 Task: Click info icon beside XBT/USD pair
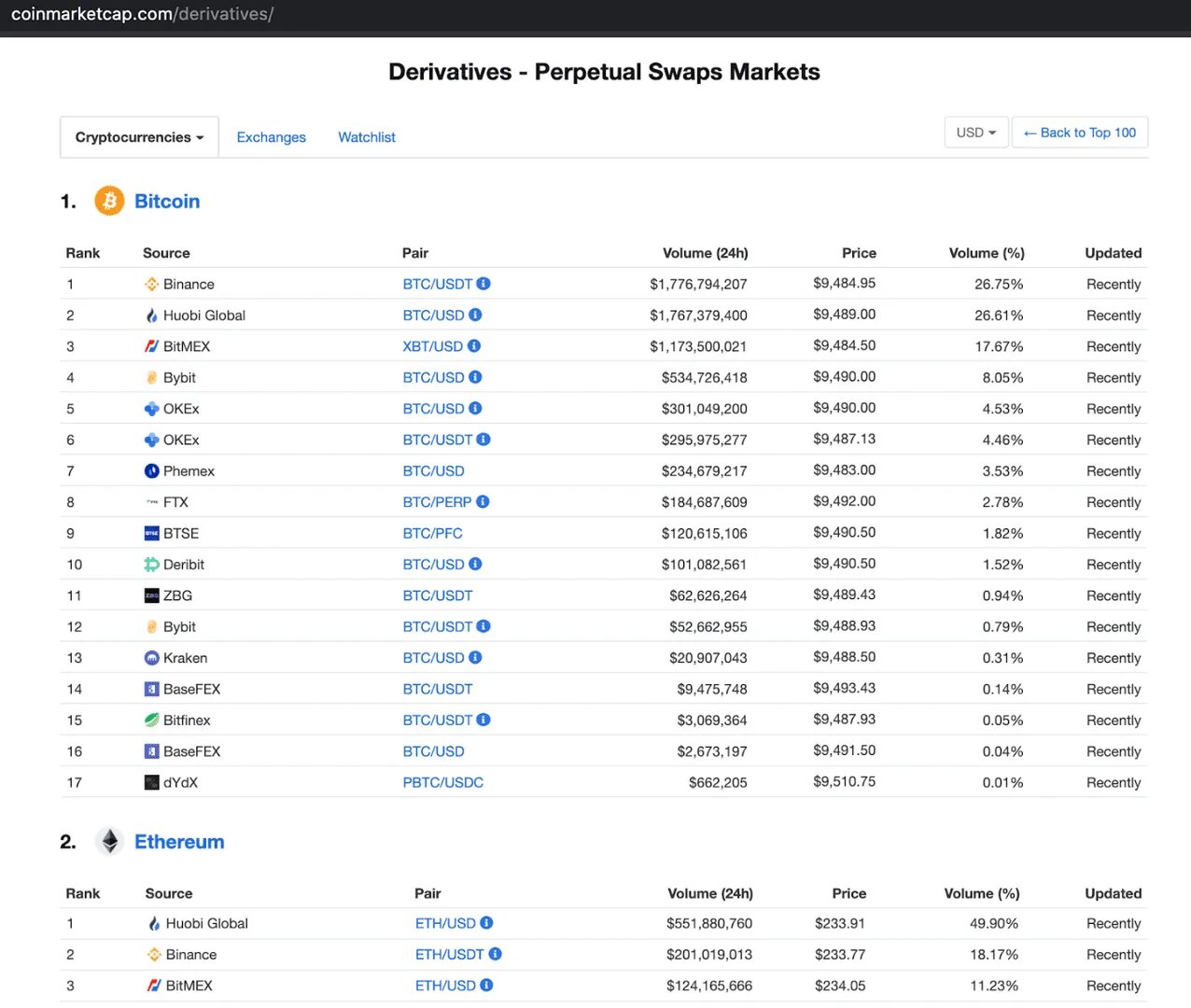click(x=474, y=346)
